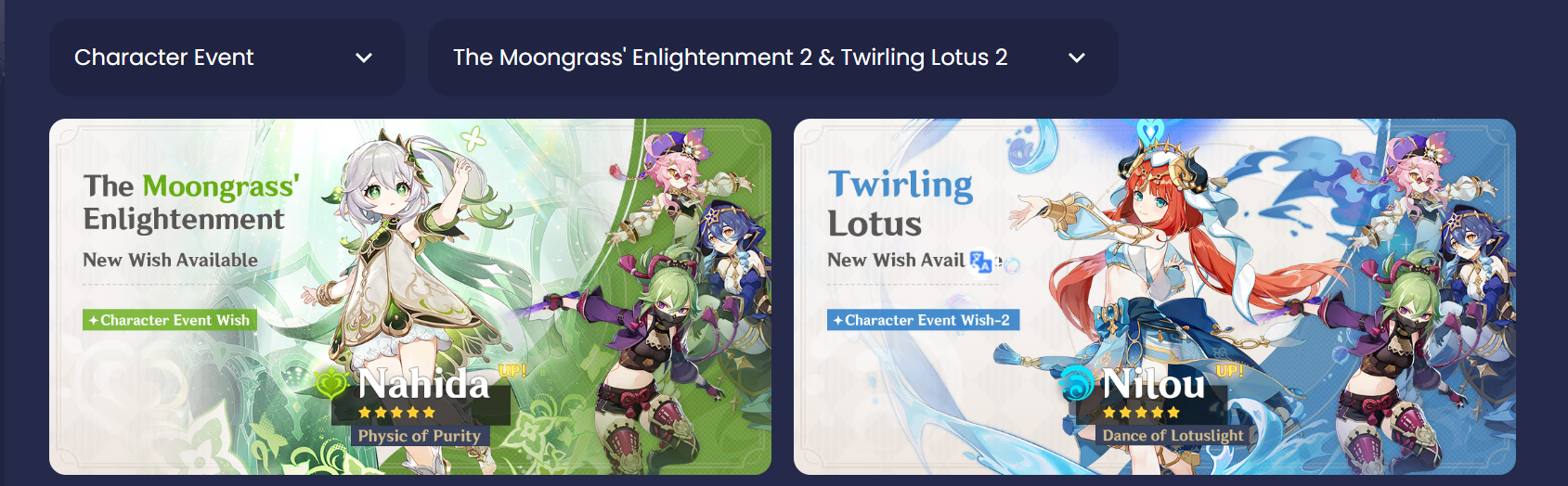Click the small bubble icon after translate icon
The image size is (1568, 486).
1012,265
